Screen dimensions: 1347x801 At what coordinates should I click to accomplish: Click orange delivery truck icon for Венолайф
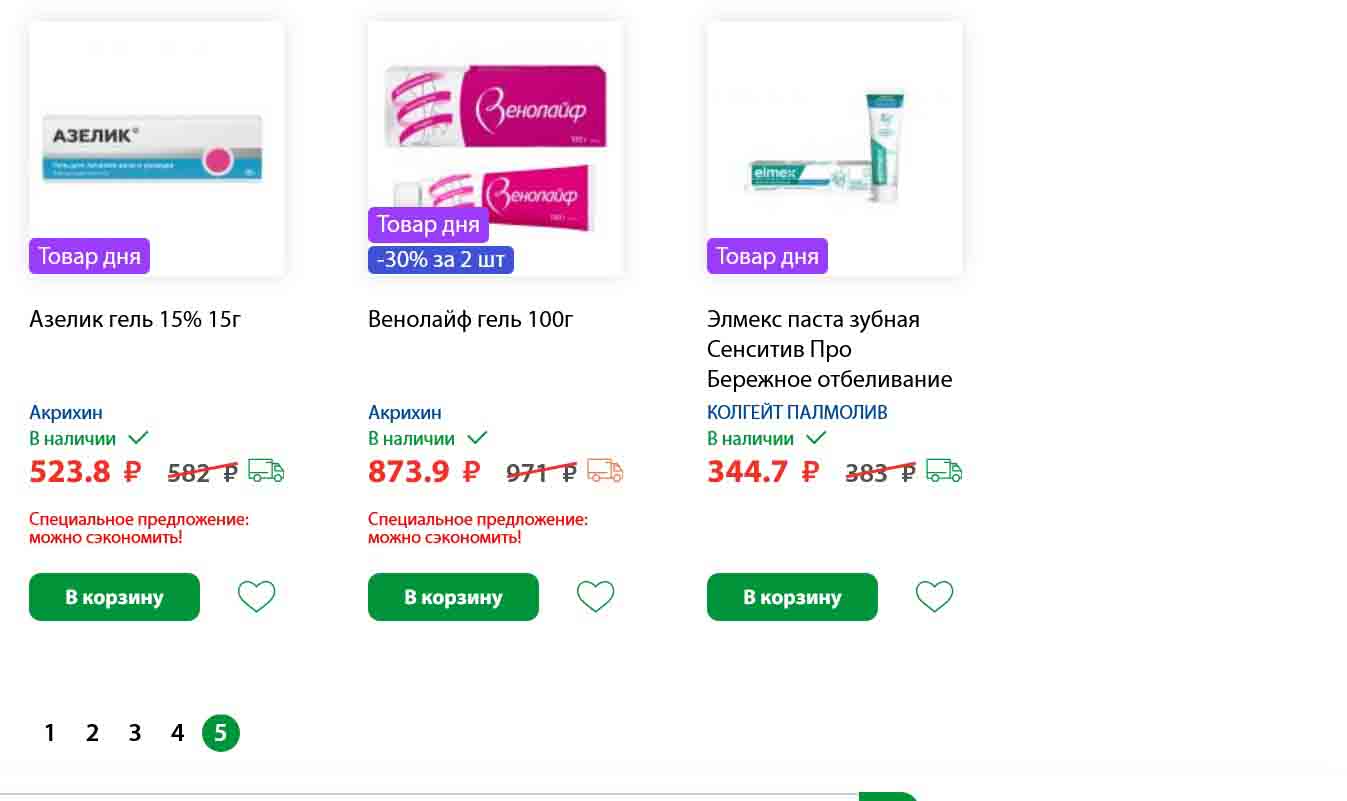tap(605, 470)
